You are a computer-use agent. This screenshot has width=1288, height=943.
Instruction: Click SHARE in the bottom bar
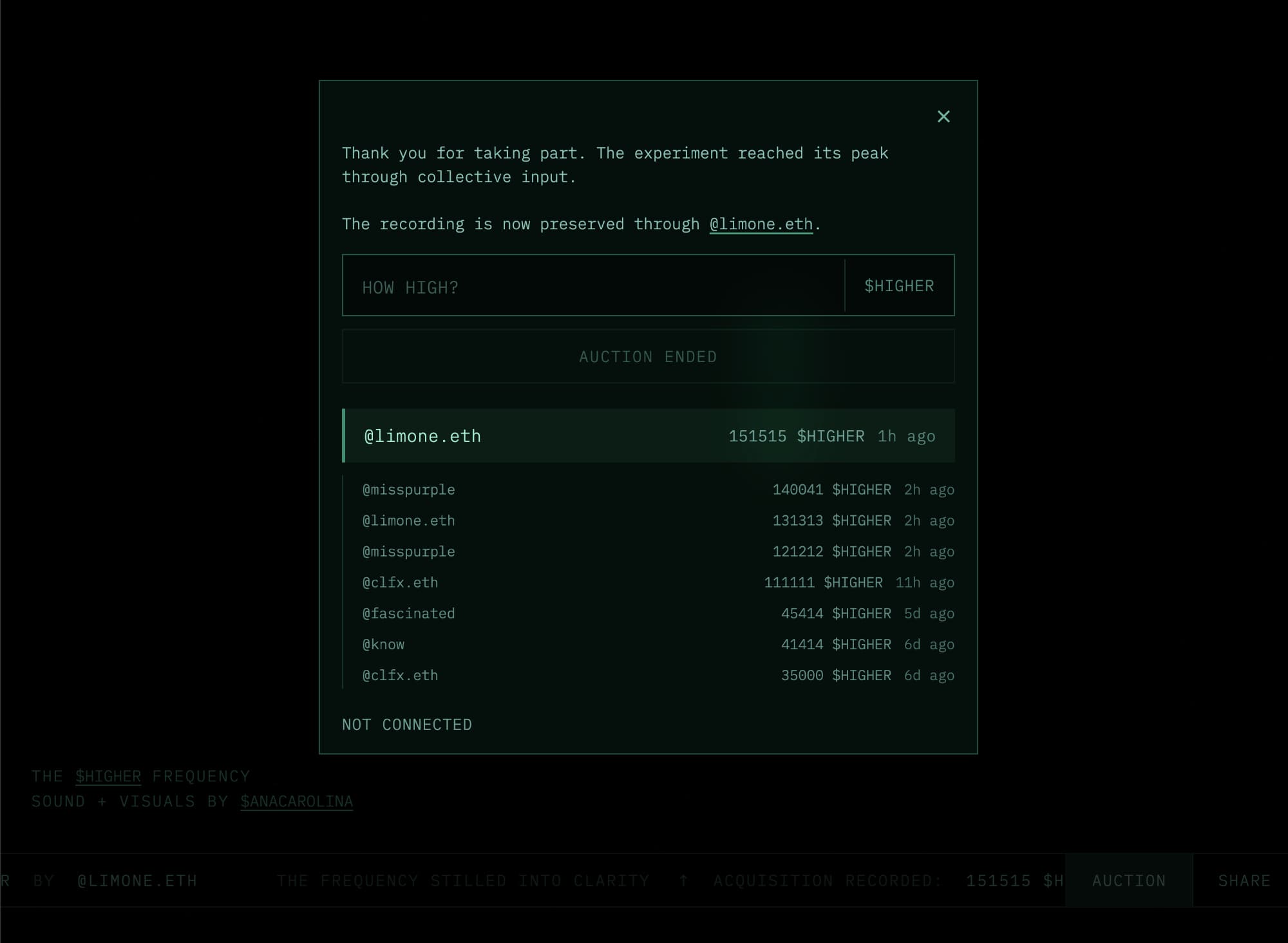(x=1244, y=881)
